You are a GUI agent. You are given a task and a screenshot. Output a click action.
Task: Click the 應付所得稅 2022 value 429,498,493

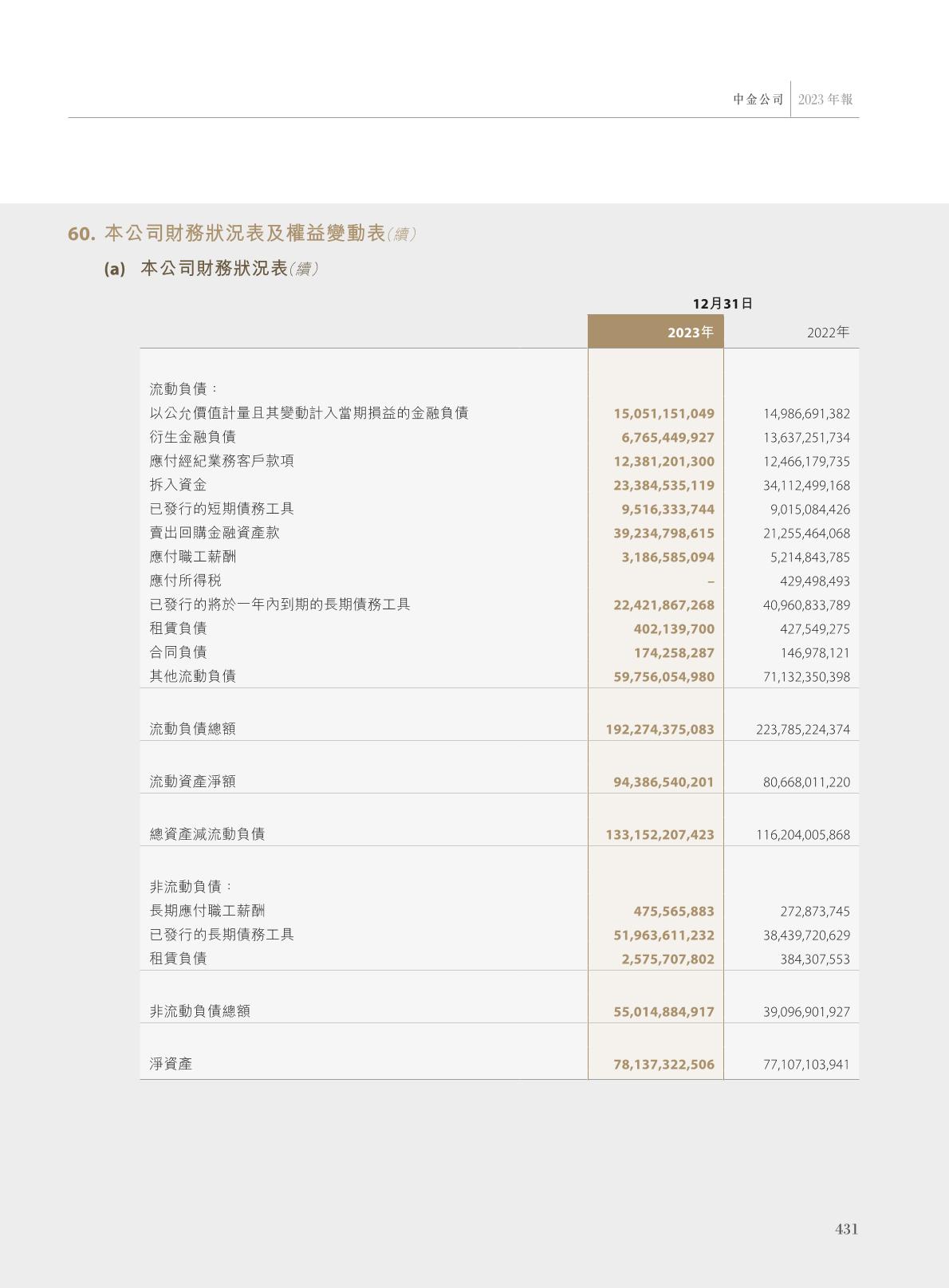click(814, 581)
